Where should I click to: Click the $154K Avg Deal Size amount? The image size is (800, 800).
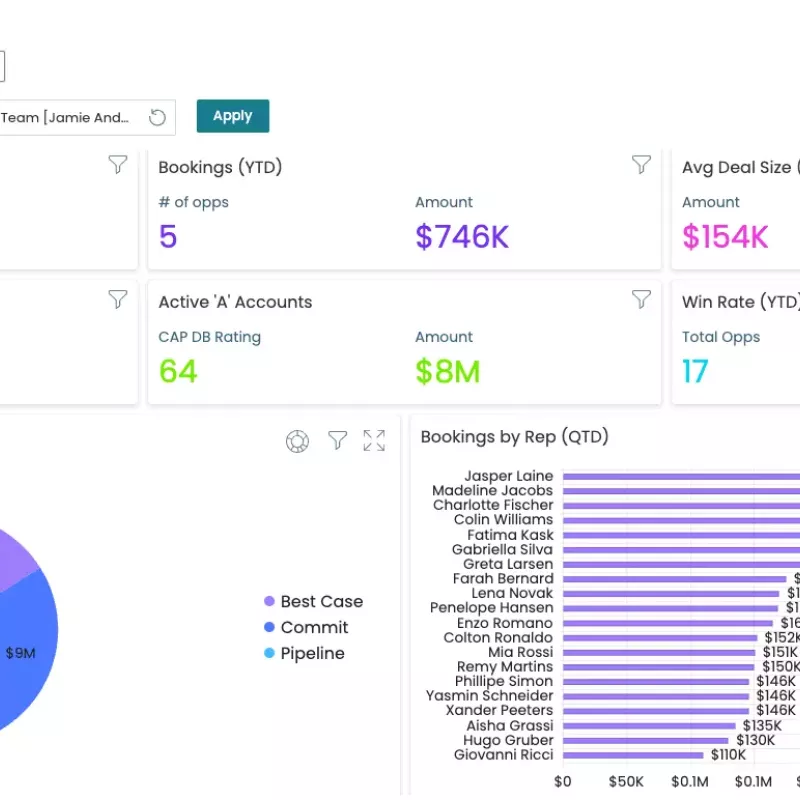click(x=725, y=237)
